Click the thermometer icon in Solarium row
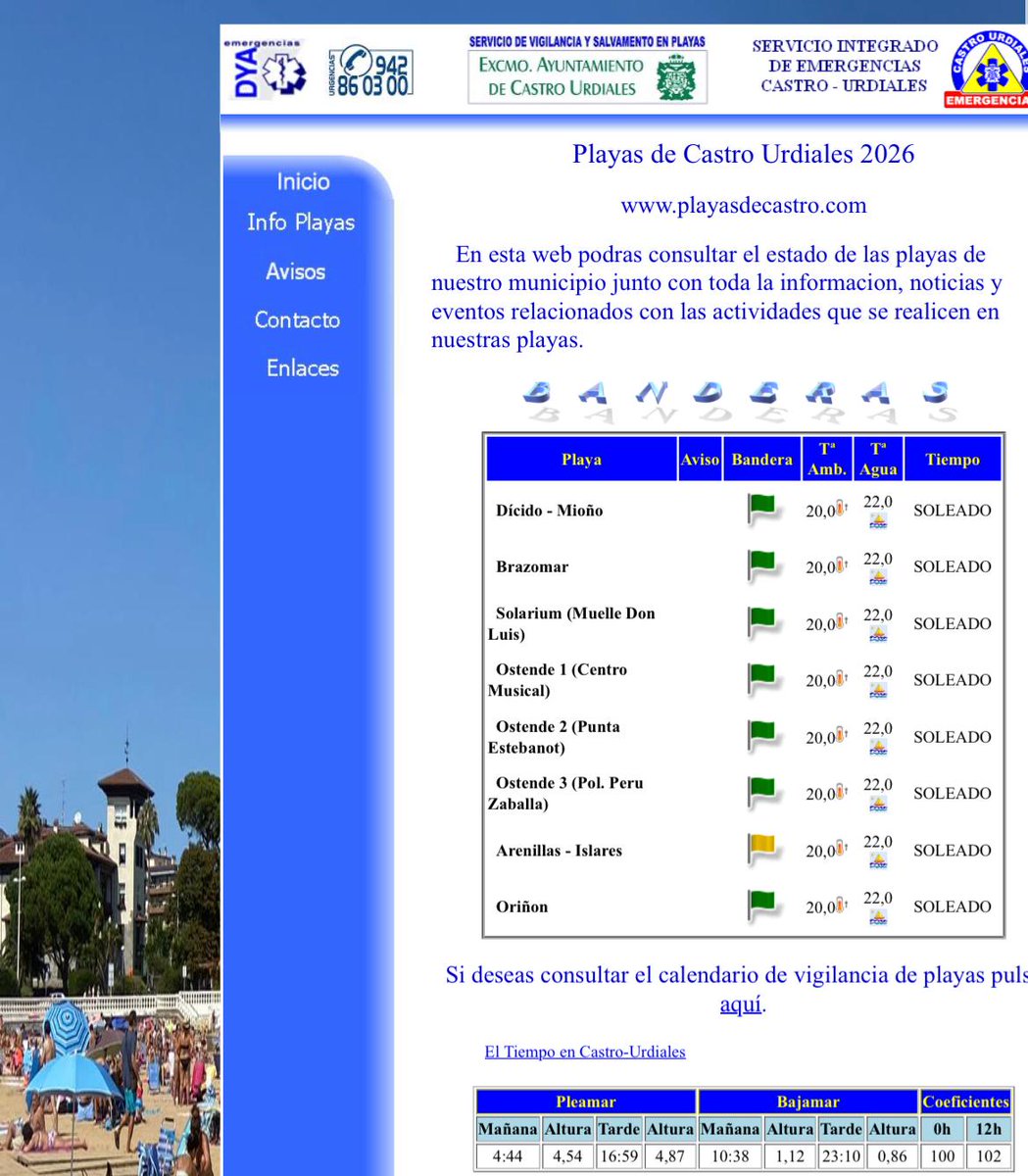The width and height of the screenshot is (1028, 1176). pyautogui.click(x=841, y=623)
